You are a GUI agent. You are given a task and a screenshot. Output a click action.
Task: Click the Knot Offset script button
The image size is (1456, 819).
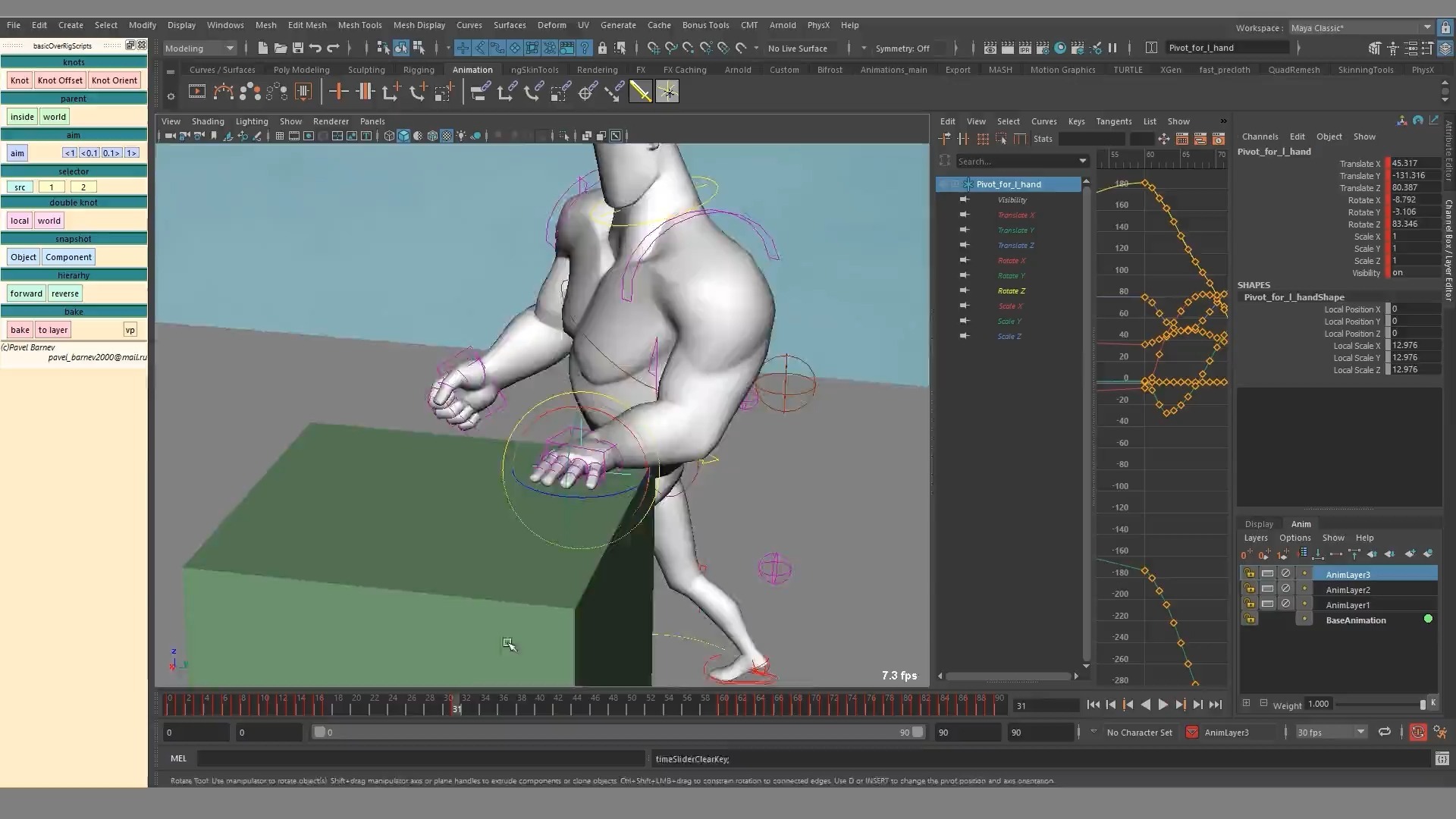60,80
